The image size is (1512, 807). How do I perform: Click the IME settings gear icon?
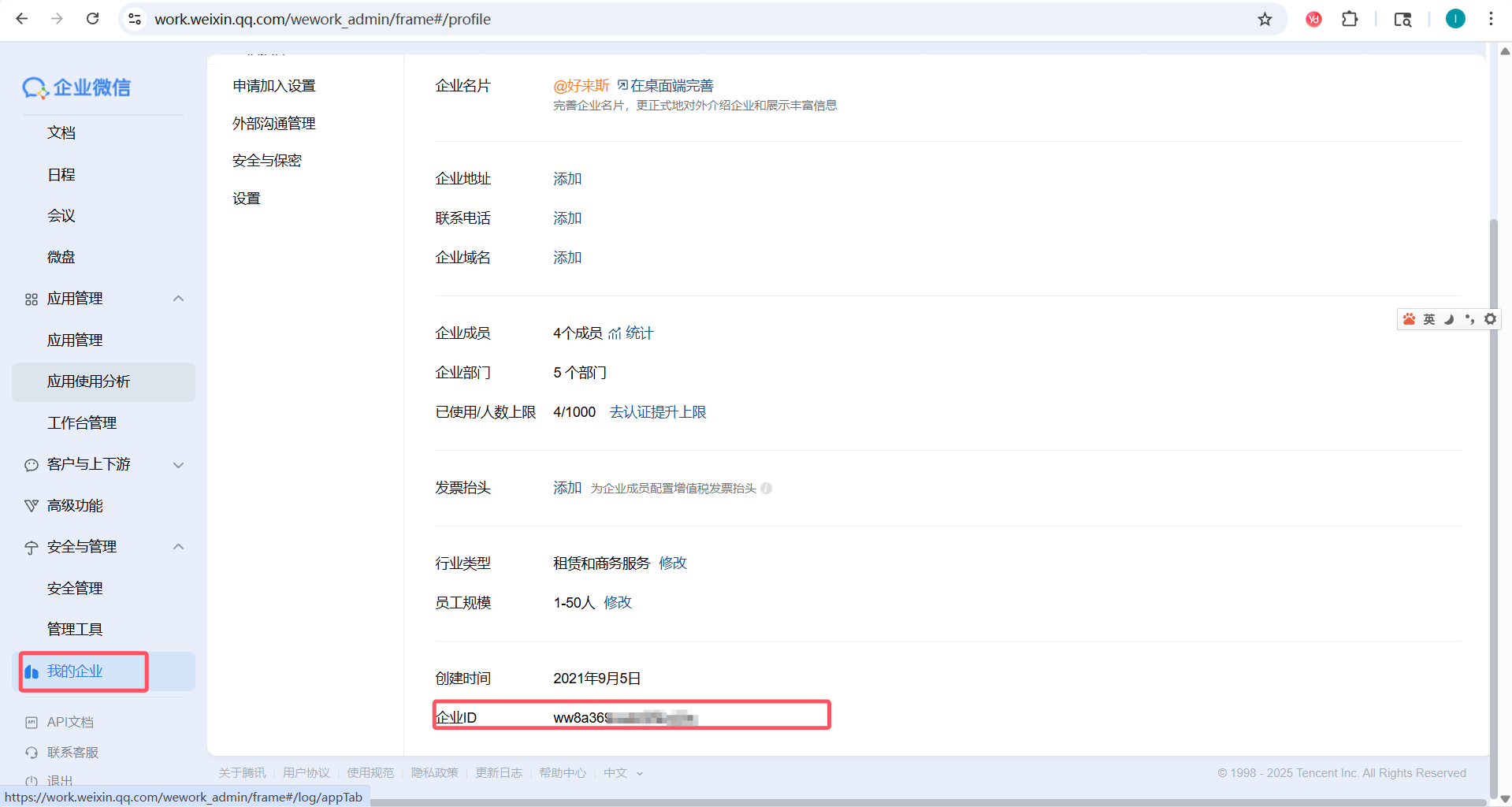[x=1490, y=319]
